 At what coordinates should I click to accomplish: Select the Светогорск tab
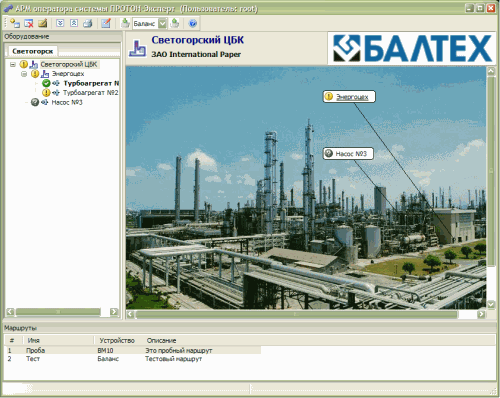coord(32,51)
